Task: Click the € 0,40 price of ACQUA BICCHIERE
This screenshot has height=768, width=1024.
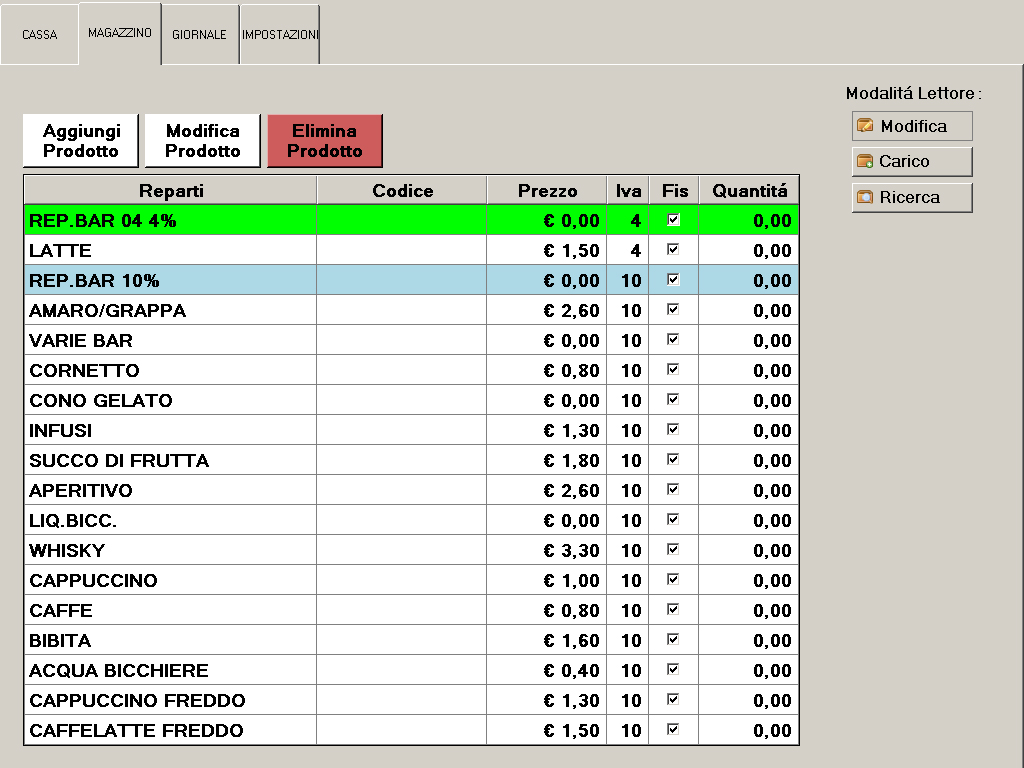Action: [571, 671]
